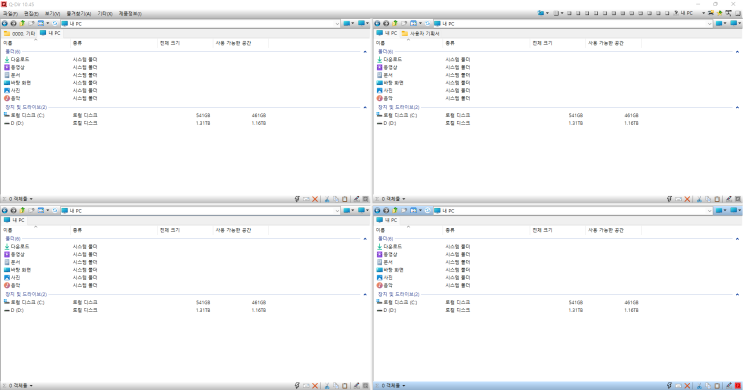Refresh the bottom-right pane

[428, 210]
